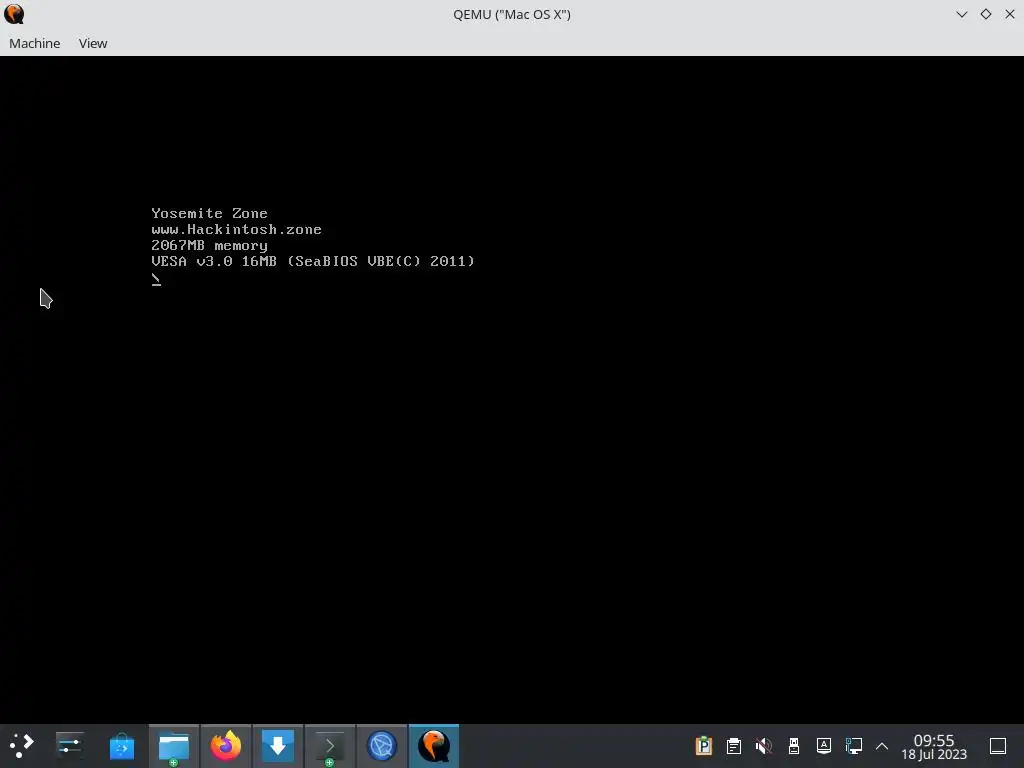Click the show desktop button
Viewport: 1024px width, 768px height.
click(998, 745)
